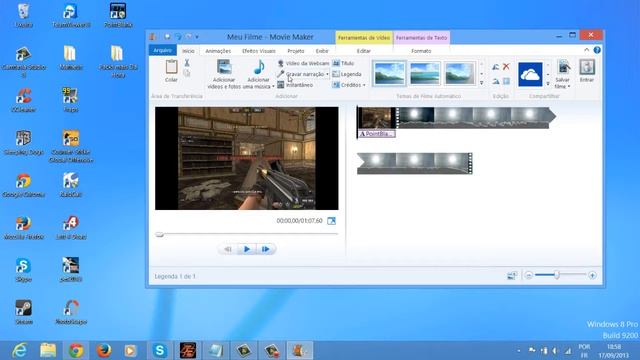Share movie to SkyDrive cloud
Viewport: 640px width, 360px height.
pyautogui.click(x=530, y=74)
